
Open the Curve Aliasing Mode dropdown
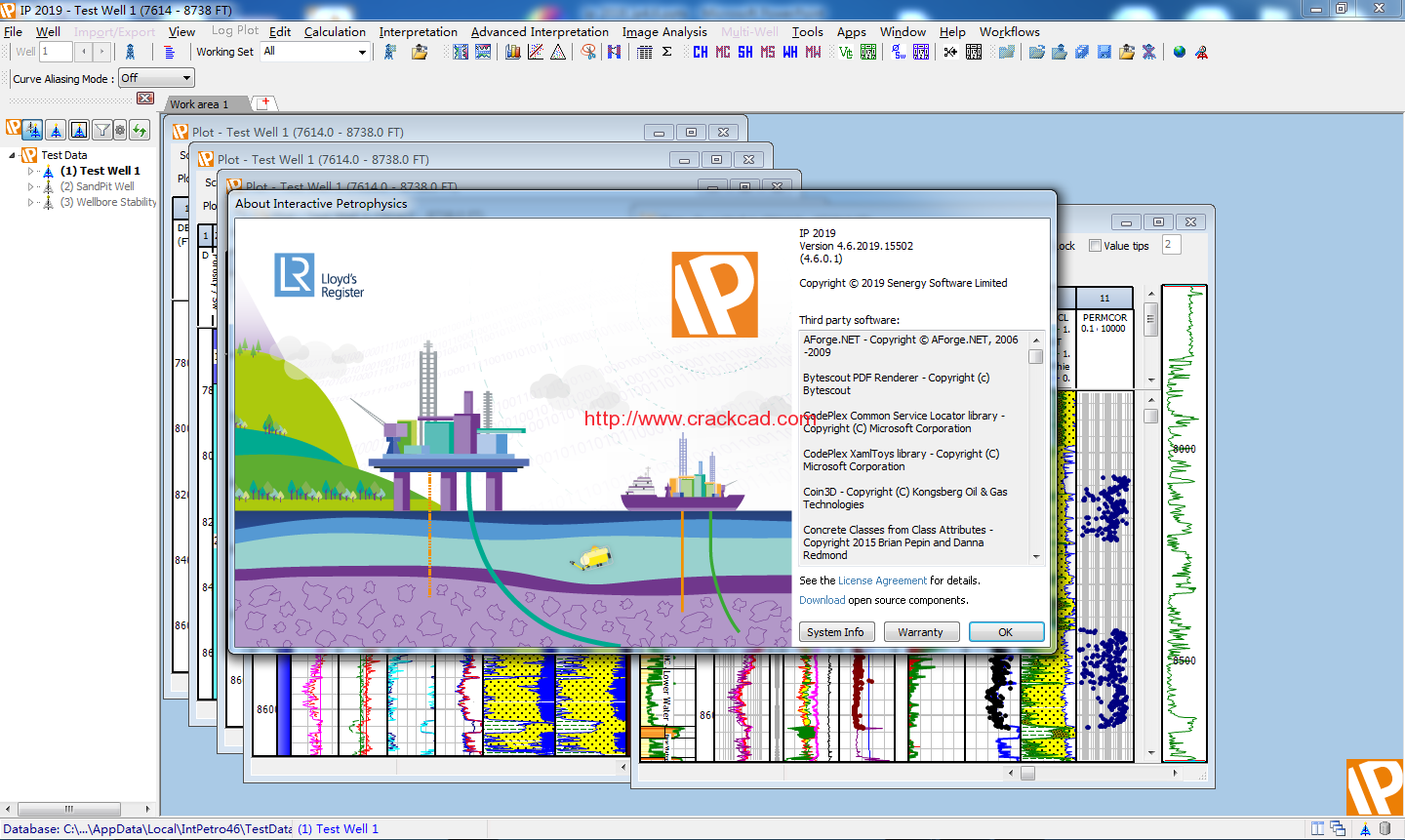click(x=187, y=78)
